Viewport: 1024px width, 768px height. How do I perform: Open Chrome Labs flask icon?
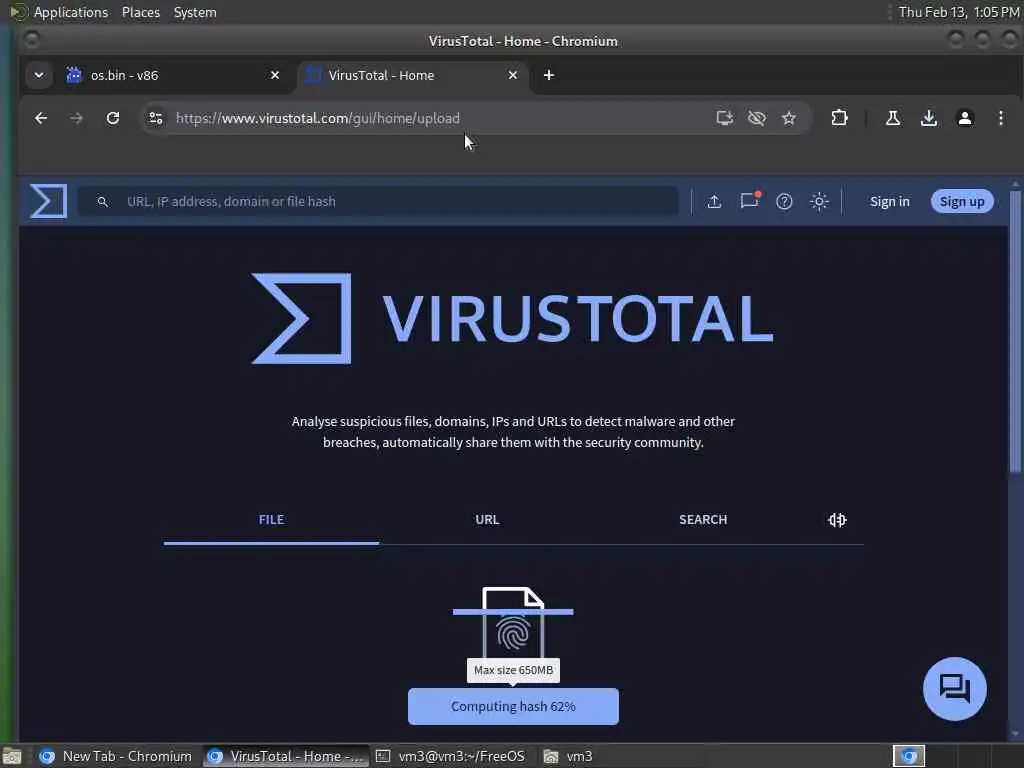(893, 118)
